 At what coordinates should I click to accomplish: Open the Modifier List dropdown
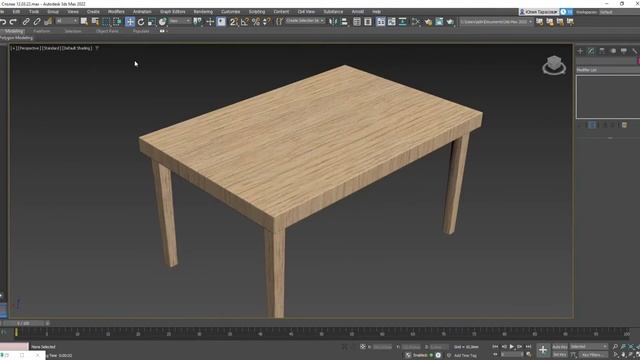(x=607, y=70)
